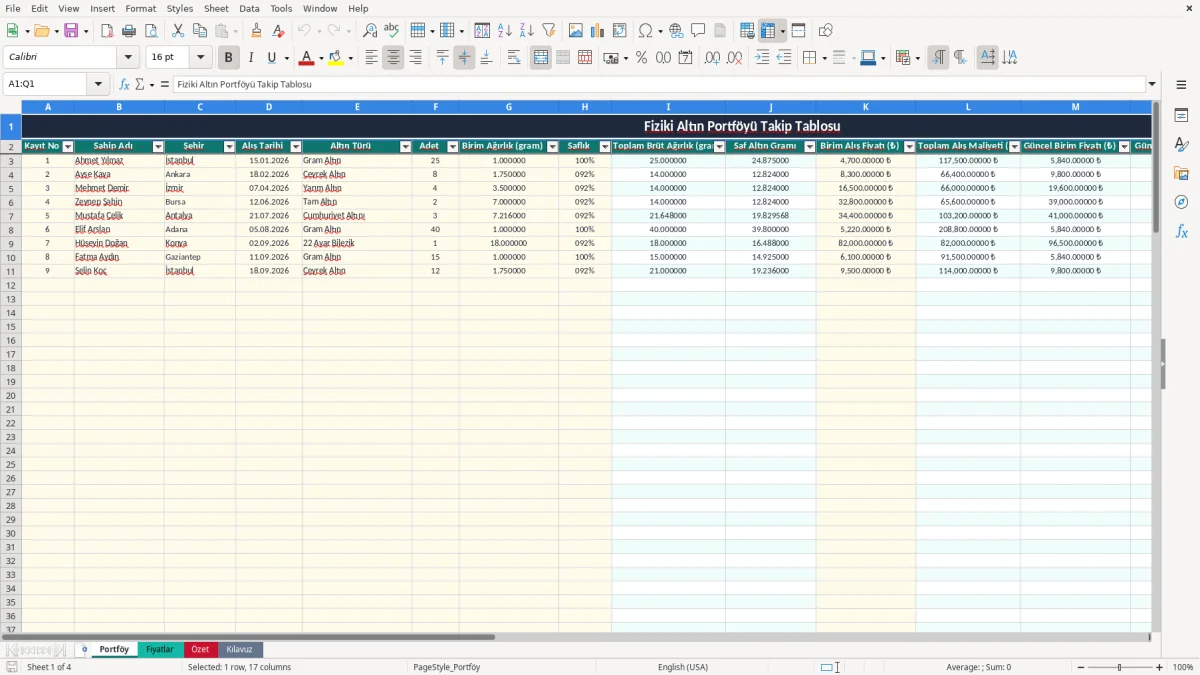1200x675 pixels.
Task: Expand the Name Box dropdown
Action: (98, 84)
